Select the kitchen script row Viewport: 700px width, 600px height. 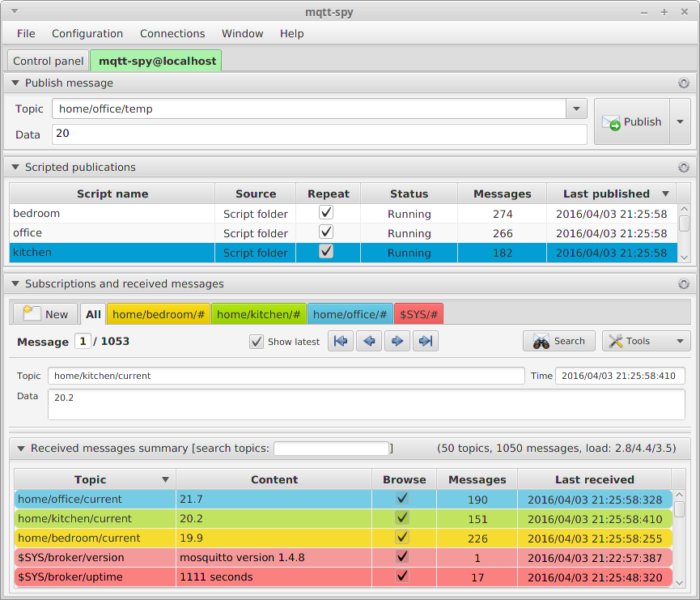pyautogui.click(x=343, y=253)
